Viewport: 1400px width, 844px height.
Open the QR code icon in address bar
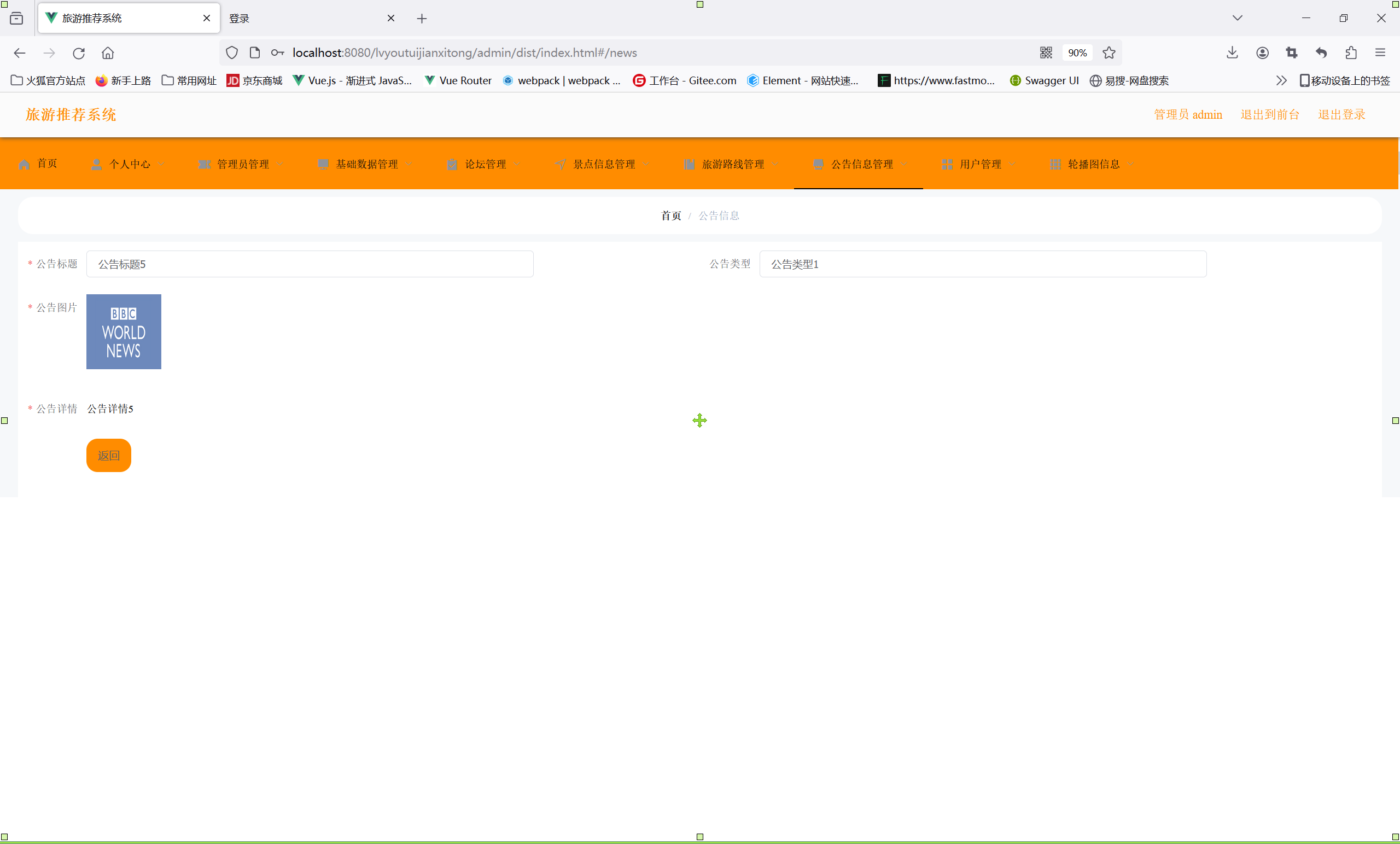coord(1046,53)
